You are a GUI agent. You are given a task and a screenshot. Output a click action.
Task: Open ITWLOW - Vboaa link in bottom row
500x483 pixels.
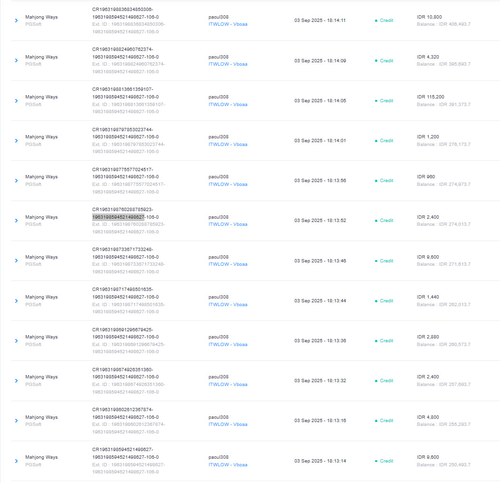[228, 465]
